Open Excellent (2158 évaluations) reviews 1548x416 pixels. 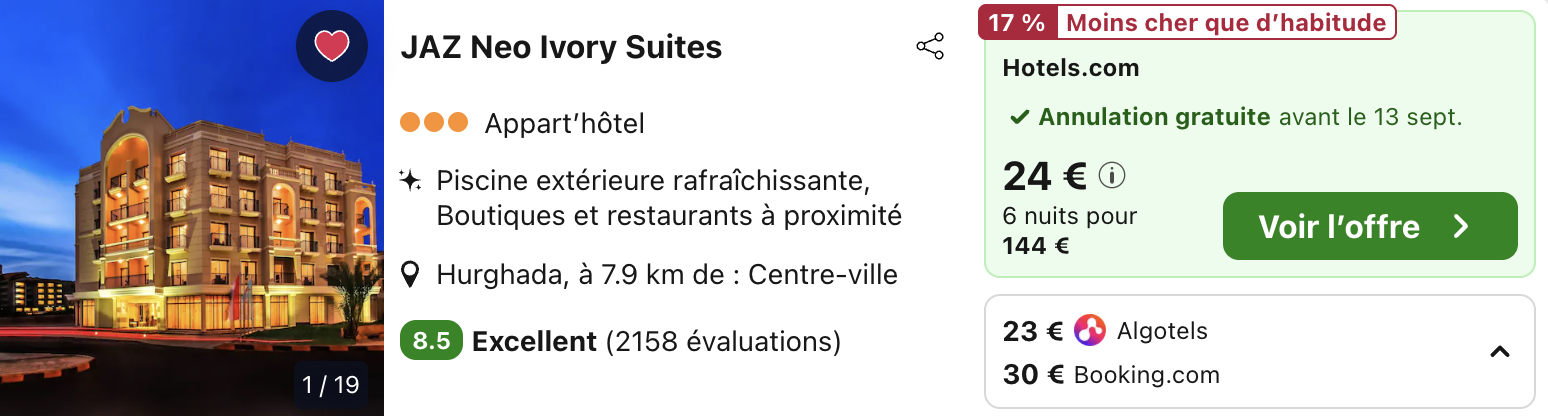(656, 342)
